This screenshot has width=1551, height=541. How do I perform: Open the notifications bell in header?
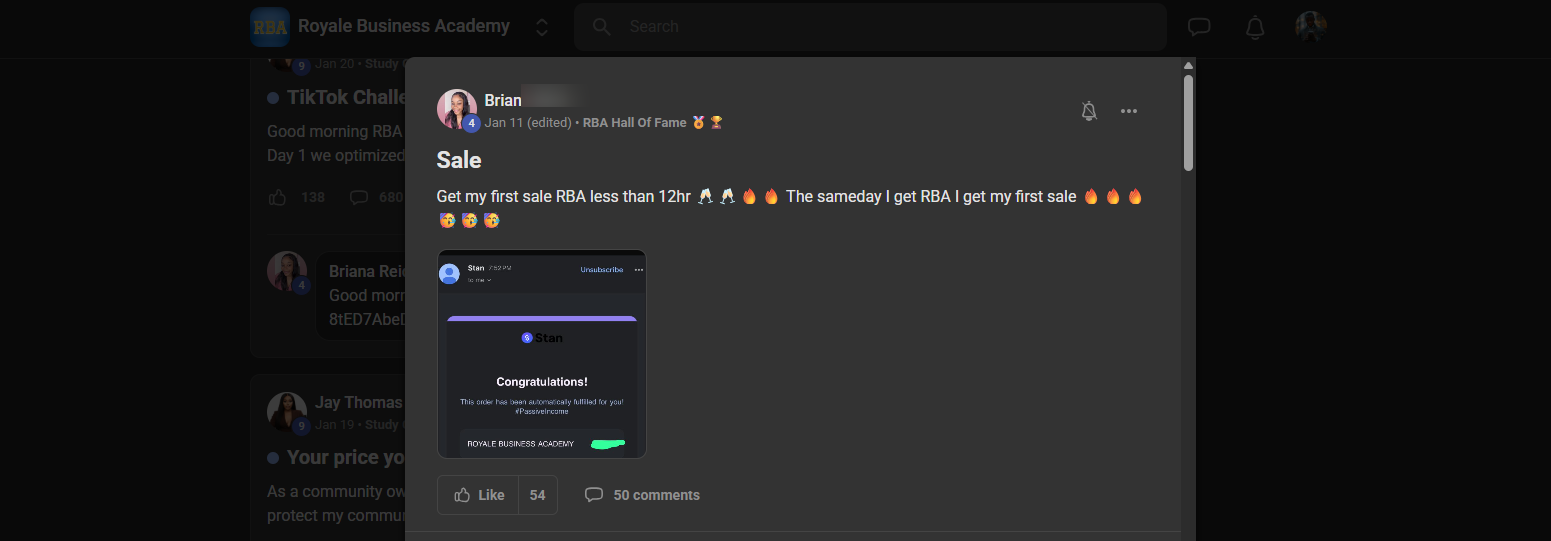click(x=1255, y=27)
